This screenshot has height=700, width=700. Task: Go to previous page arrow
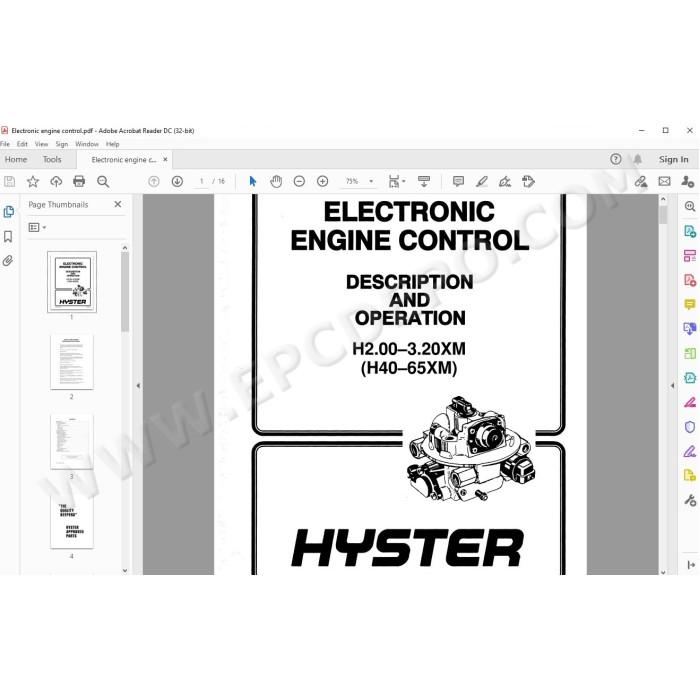pos(154,181)
